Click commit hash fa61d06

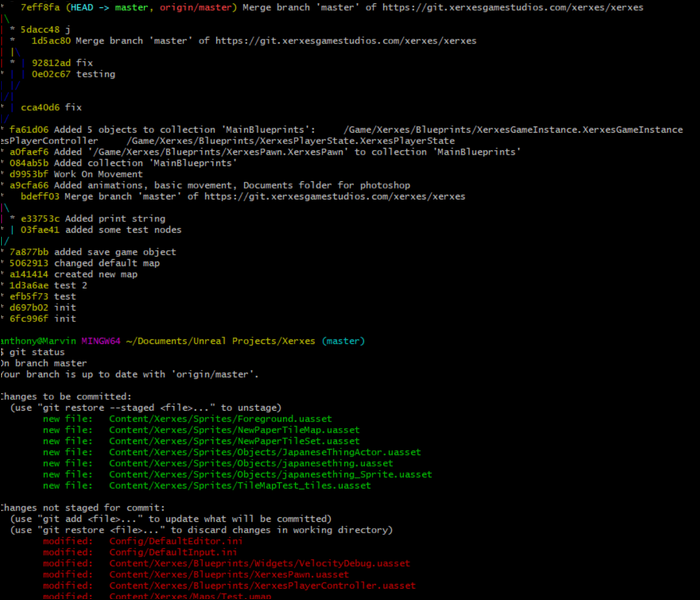29,129
